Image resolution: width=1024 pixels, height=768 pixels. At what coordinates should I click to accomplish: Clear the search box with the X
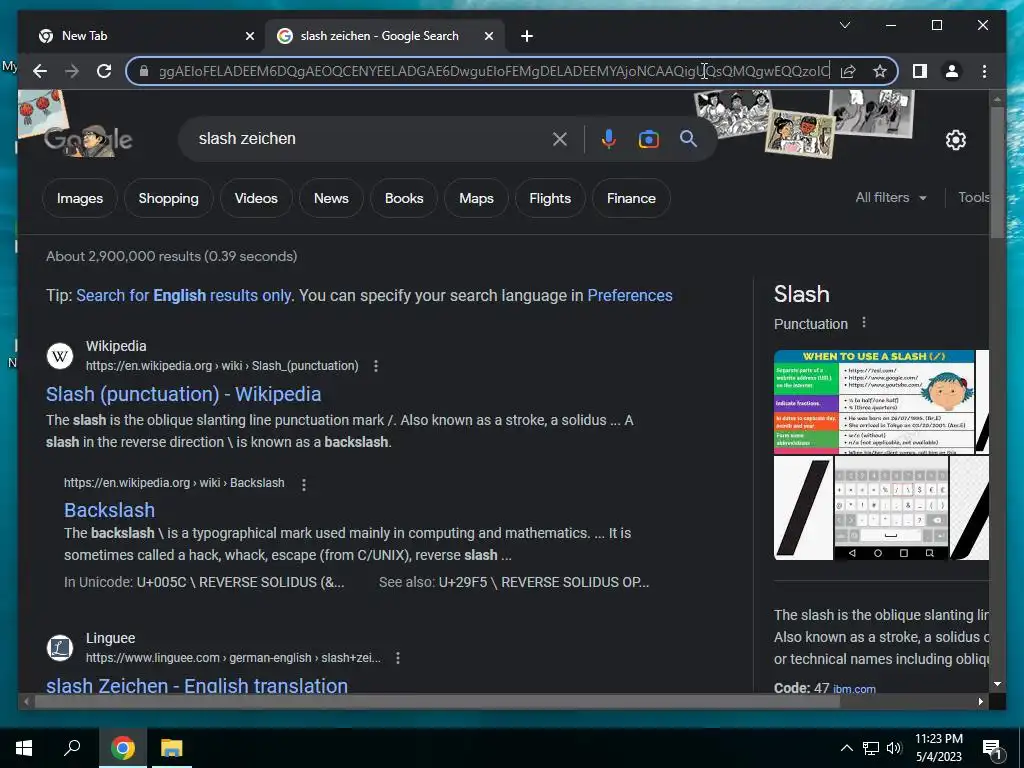point(560,139)
